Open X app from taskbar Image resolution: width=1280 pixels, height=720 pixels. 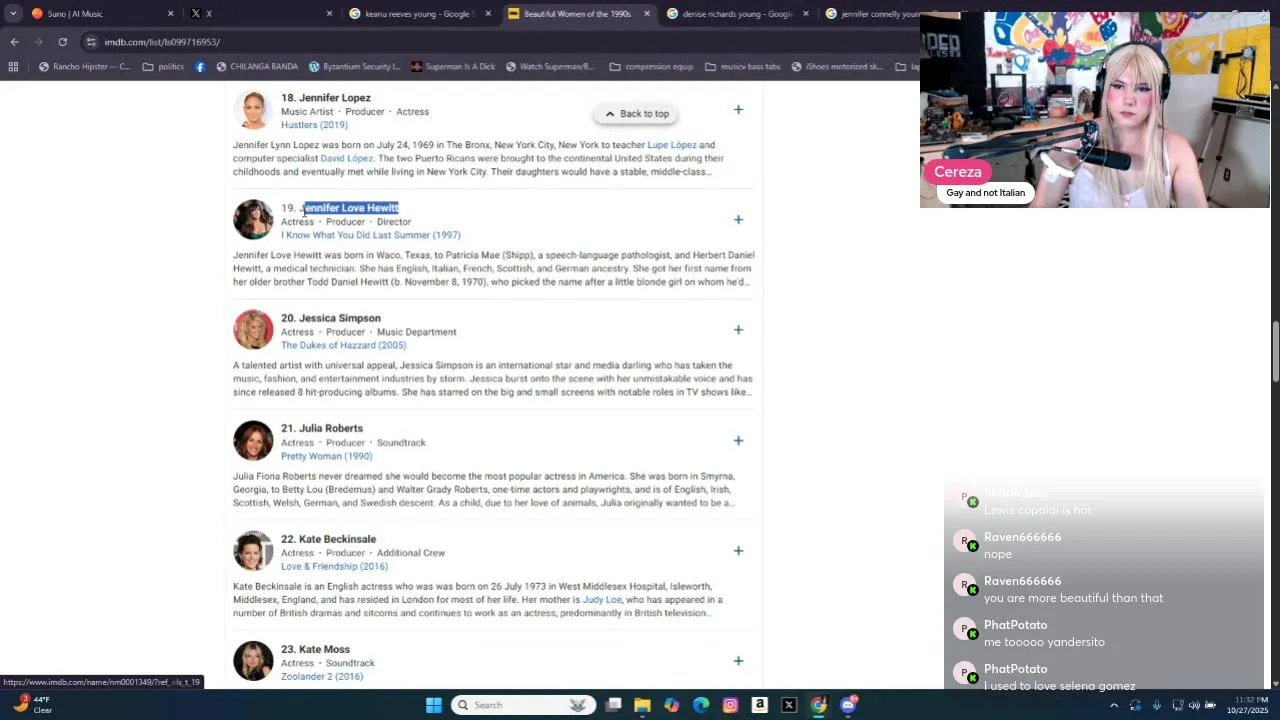789,705
